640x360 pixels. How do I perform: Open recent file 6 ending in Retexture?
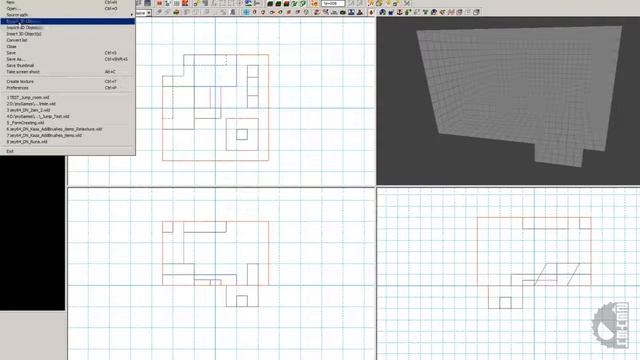pyautogui.click(x=67, y=129)
